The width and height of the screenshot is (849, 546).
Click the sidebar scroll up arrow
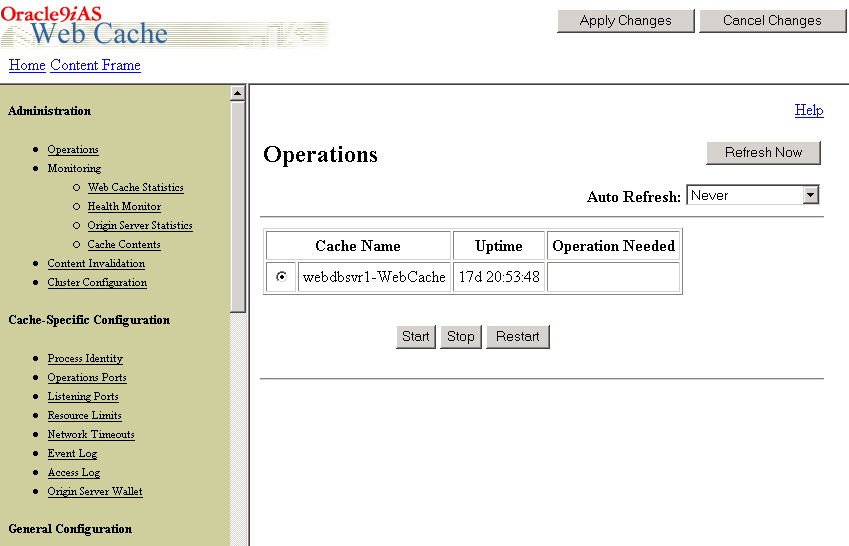pos(238,94)
